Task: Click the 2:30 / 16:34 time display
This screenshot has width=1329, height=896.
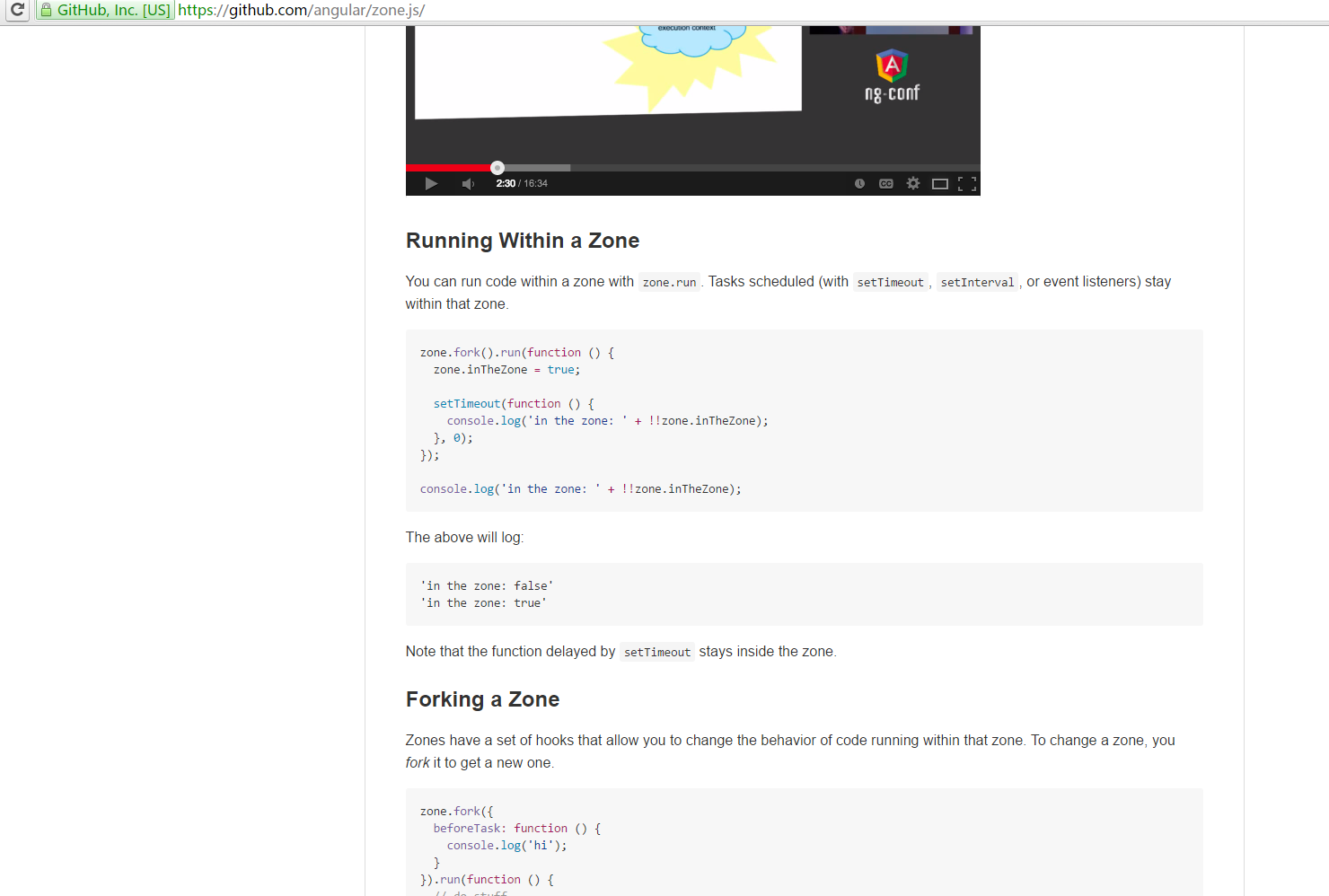Action: [522, 183]
